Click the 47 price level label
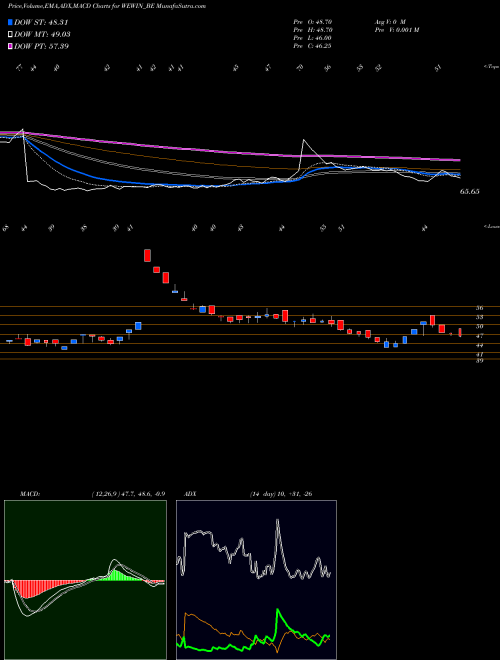 pos(479,336)
